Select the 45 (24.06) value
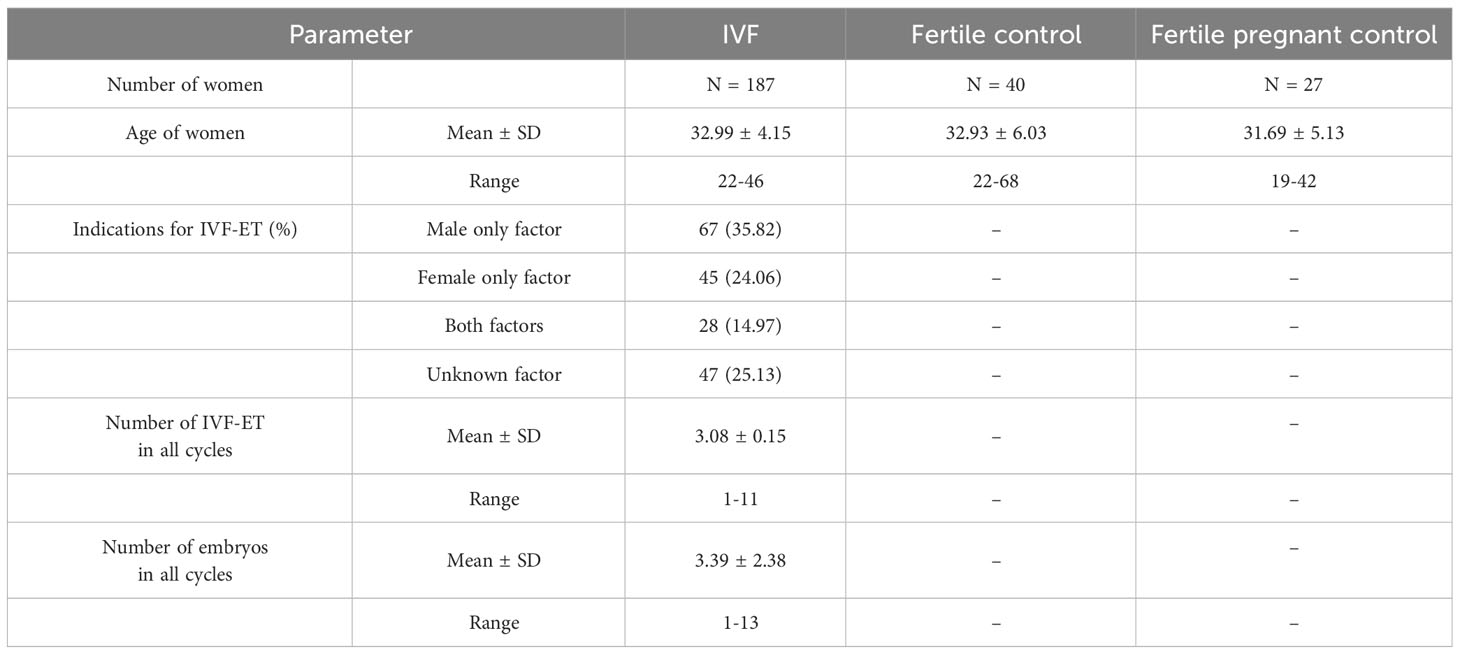 click(736, 278)
